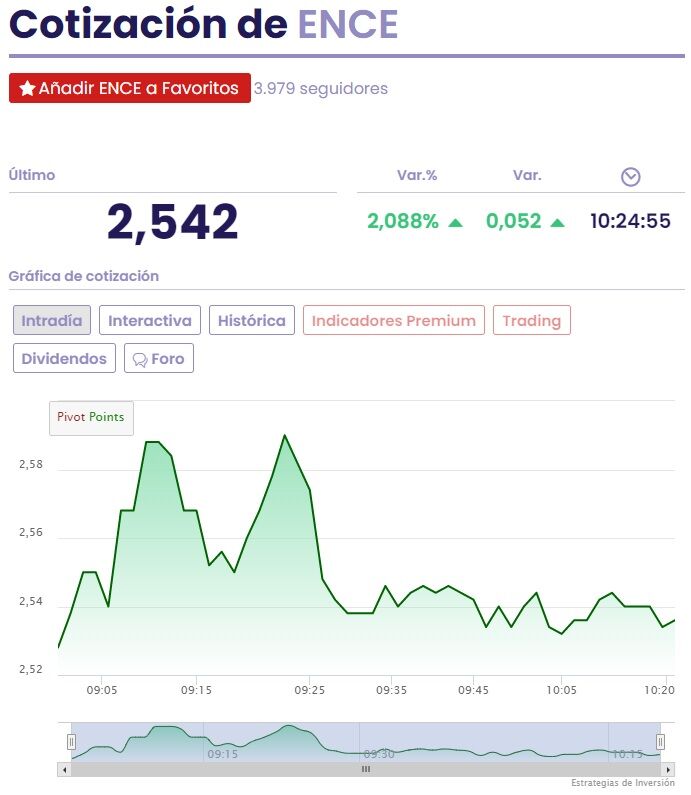Click the left arrow of the chart scrollbar
This screenshot has width=691, height=795.
(64, 769)
